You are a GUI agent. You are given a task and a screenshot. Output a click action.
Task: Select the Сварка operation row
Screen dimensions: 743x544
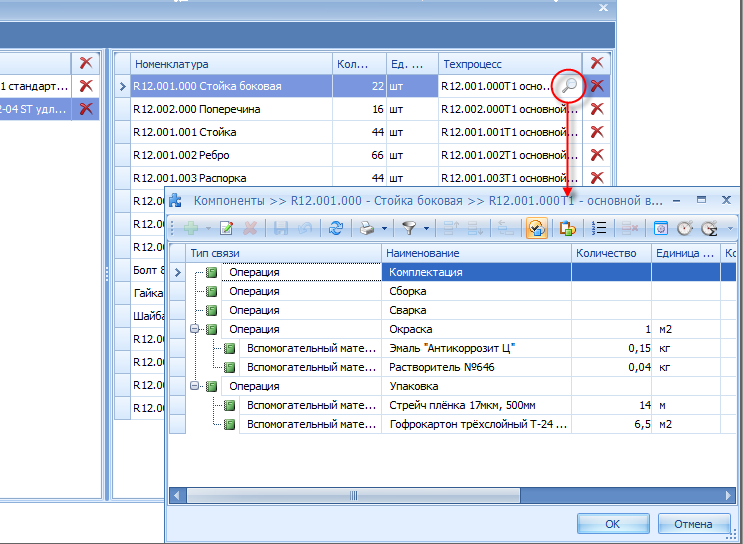click(453, 310)
